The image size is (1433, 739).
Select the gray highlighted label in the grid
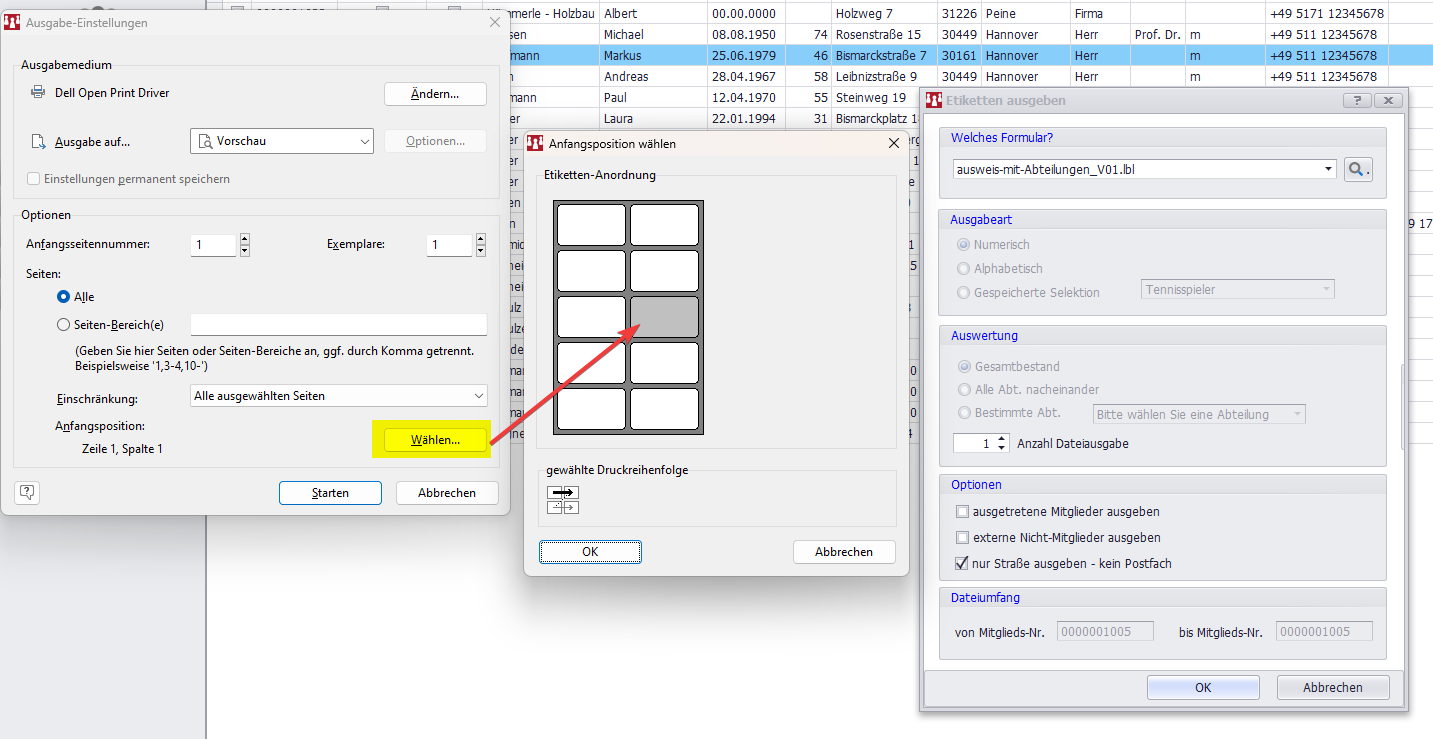point(664,317)
